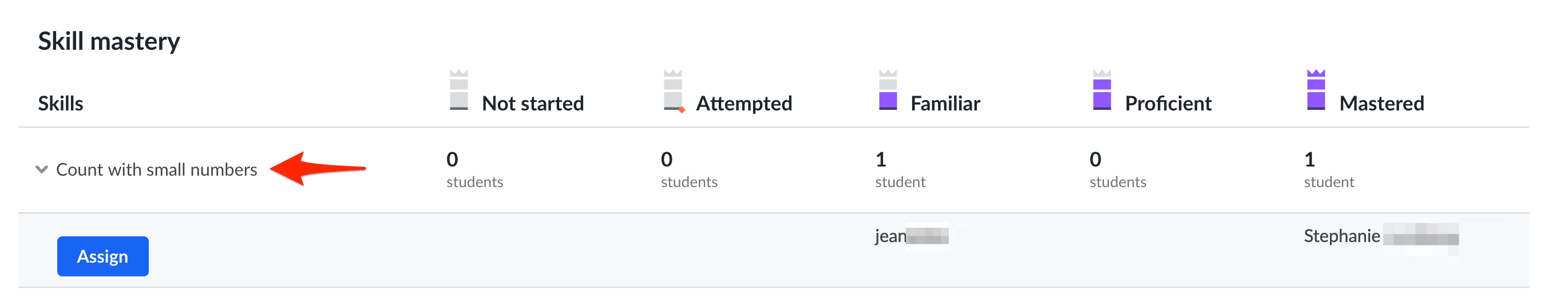
Task: Click the 1 student count under Familiar
Action: coord(900,169)
